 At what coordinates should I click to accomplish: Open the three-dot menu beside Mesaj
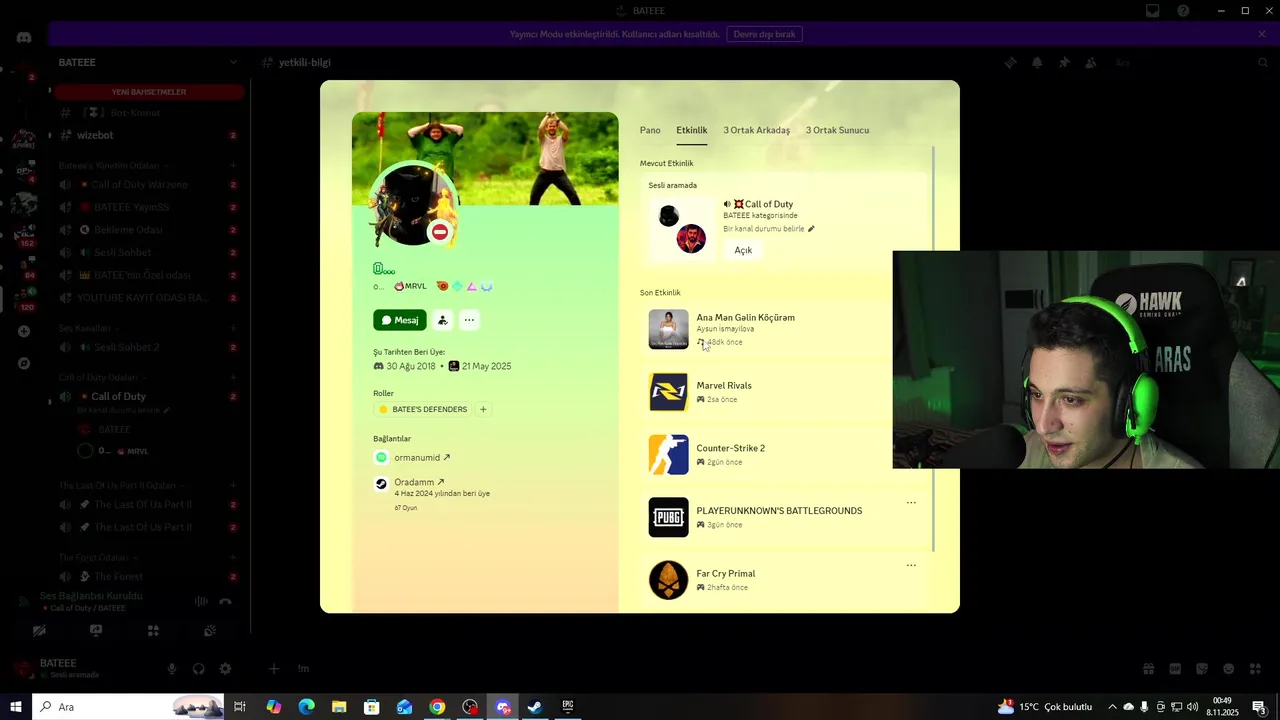tap(469, 320)
